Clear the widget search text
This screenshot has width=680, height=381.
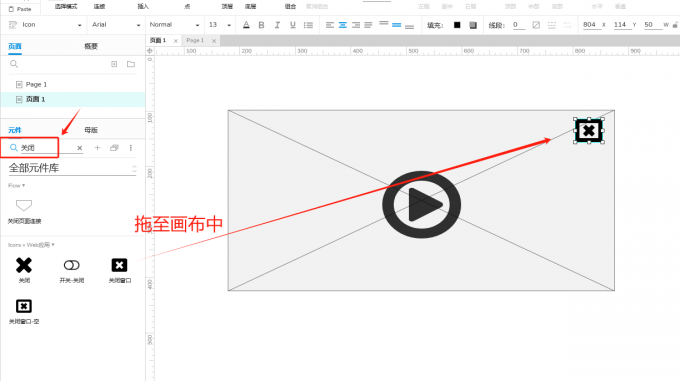79,148
